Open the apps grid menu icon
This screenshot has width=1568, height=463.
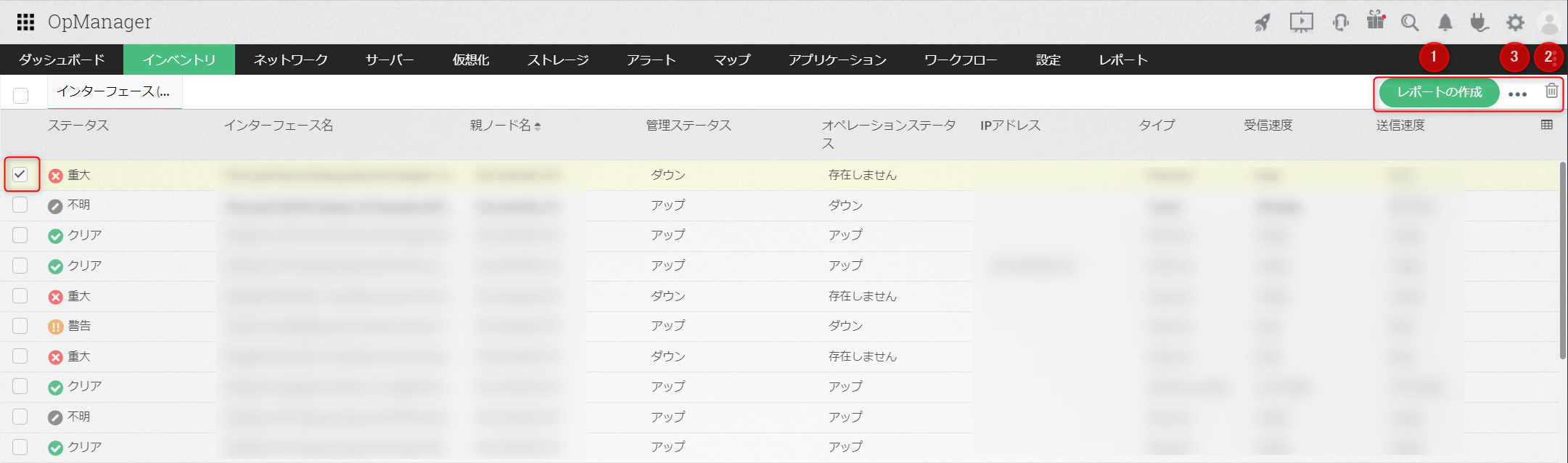coord(25,22)
